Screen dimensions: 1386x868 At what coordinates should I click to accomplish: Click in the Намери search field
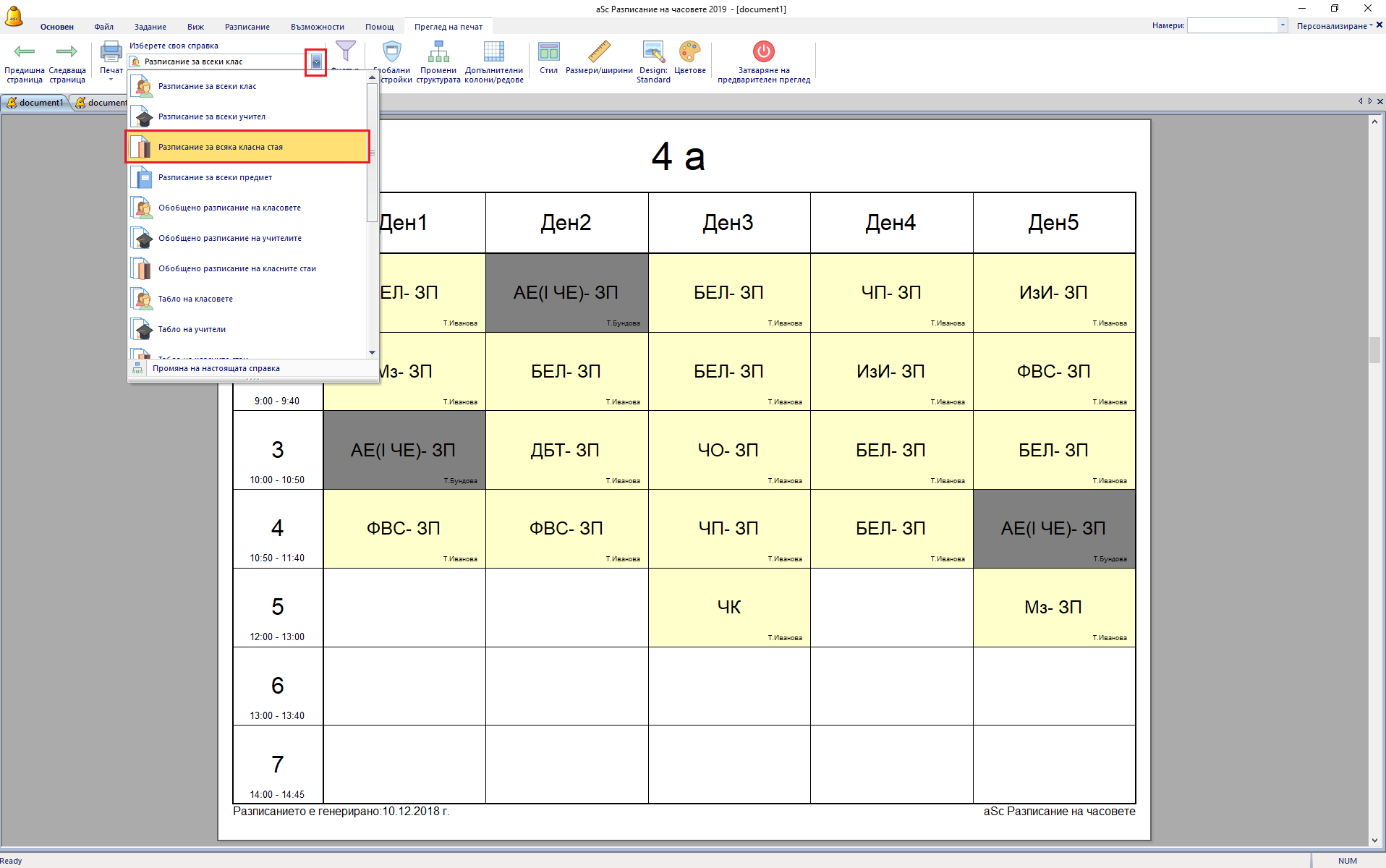pos(1233,26)
